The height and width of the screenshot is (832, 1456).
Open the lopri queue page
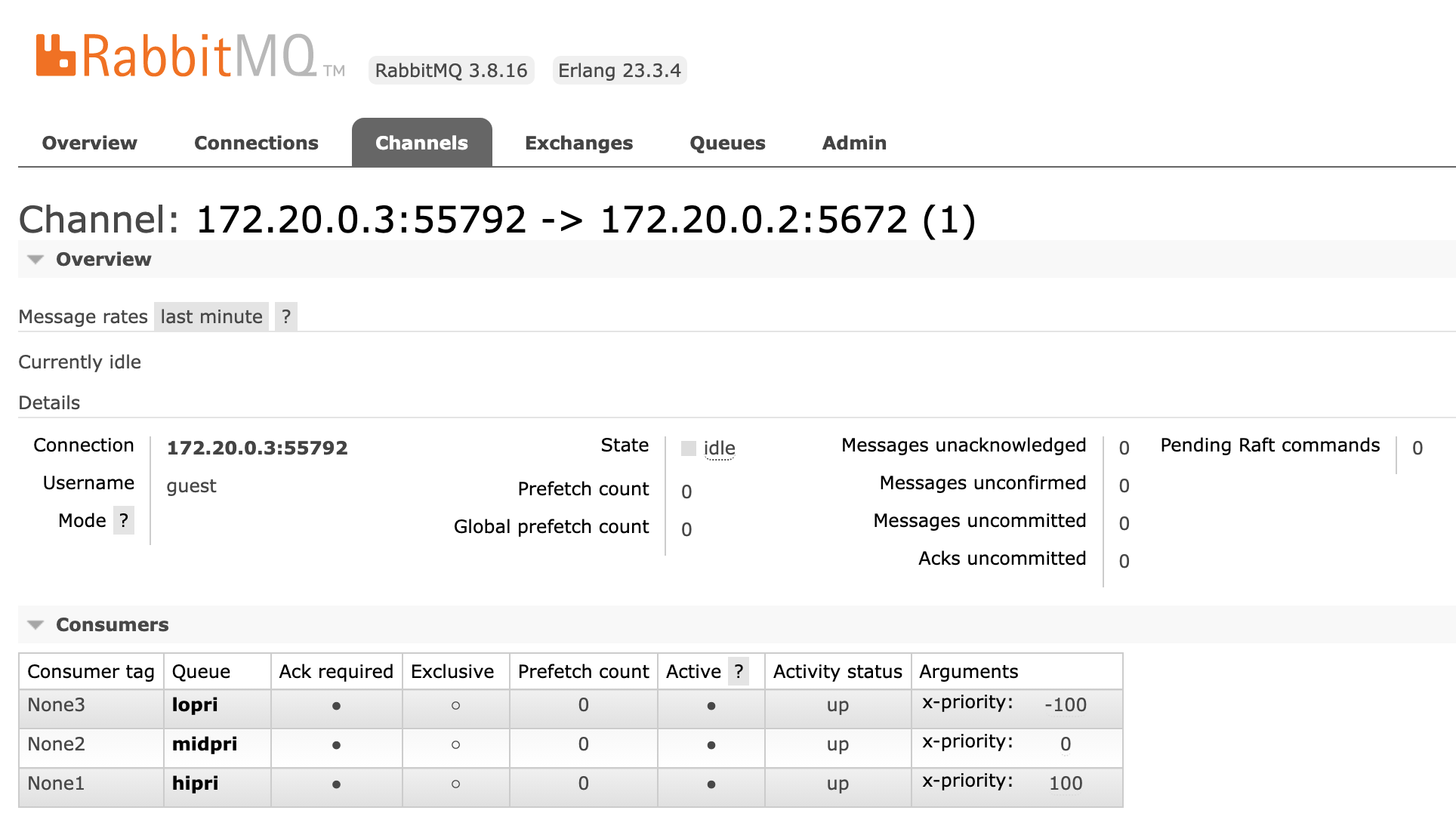click(194, 705)
